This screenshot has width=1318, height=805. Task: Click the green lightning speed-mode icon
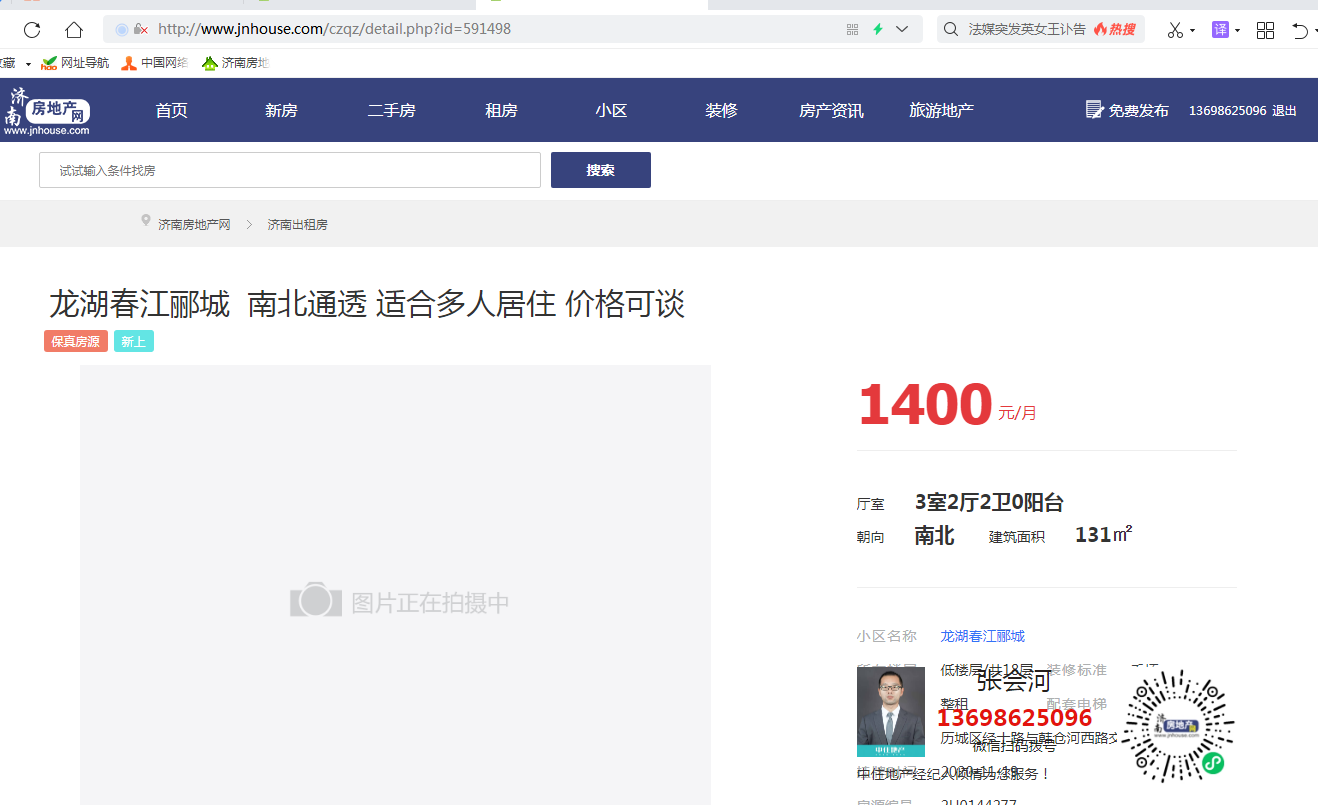878,30
